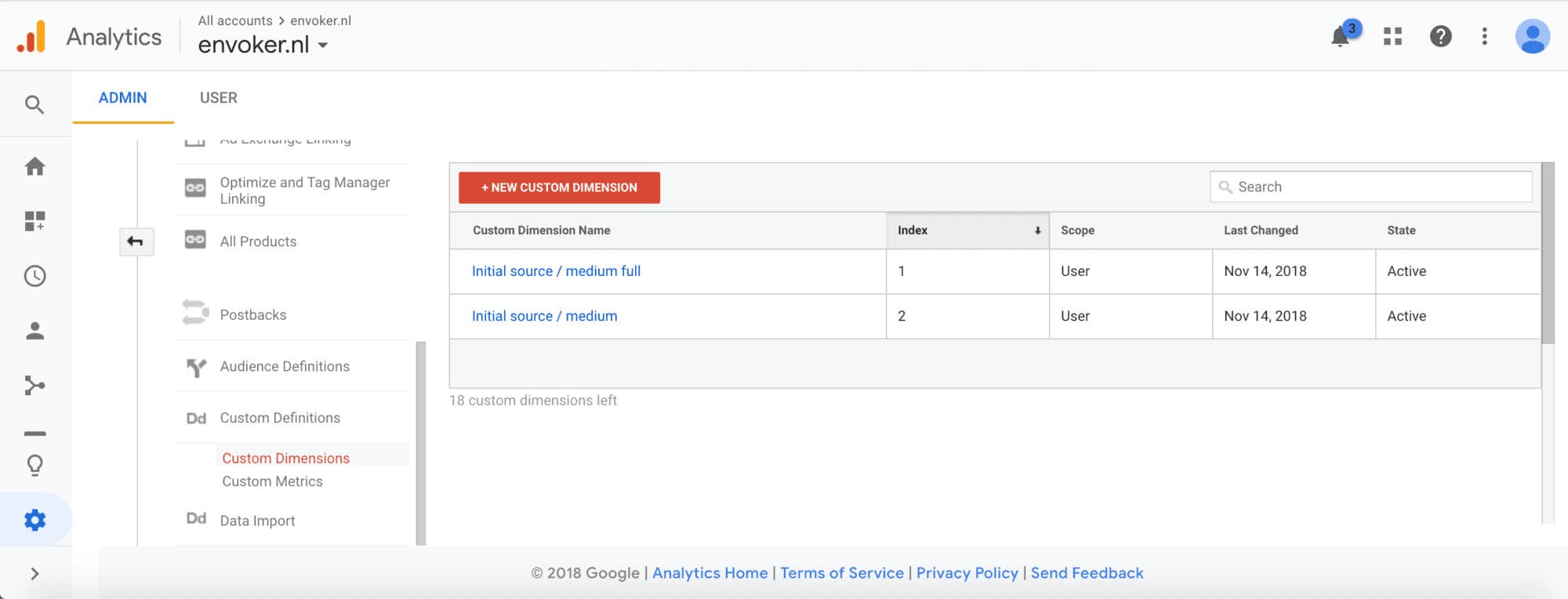
Task: Go to Home via sidebar house icon
Action: click(34, 166)
